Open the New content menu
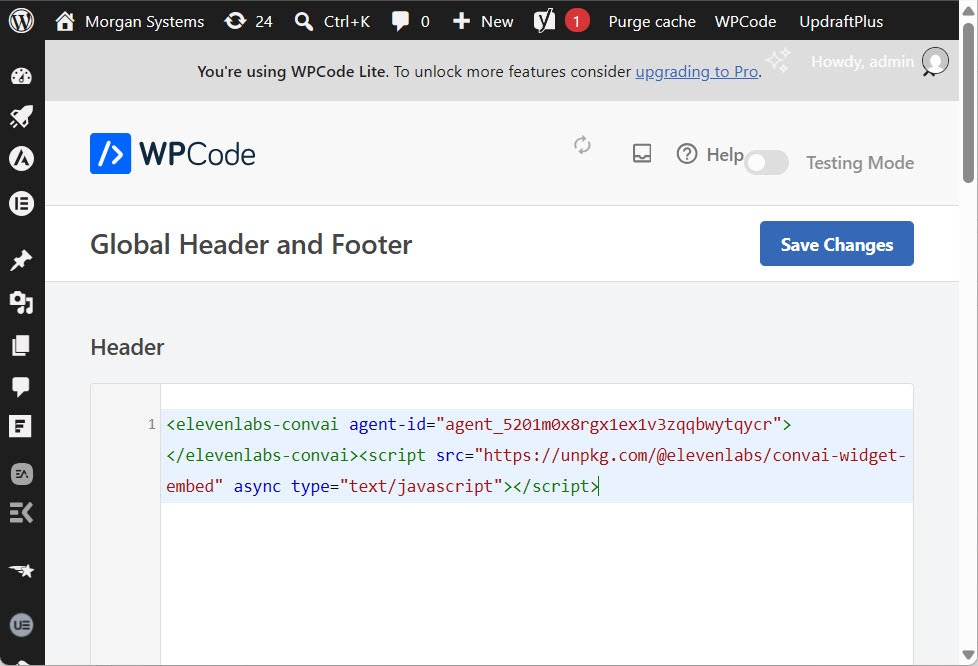 [482, 21]
